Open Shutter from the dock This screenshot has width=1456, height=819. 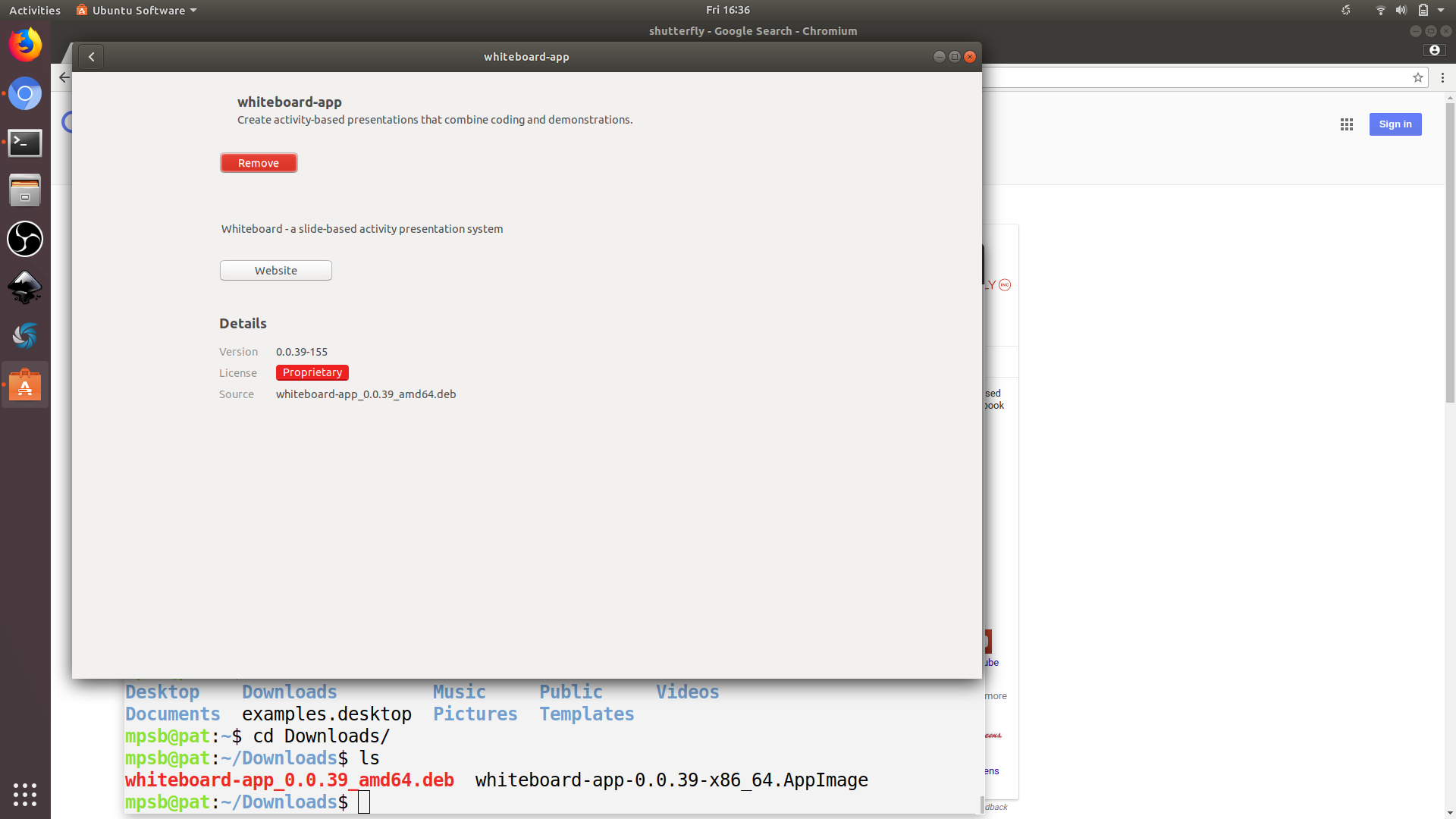pyautogui.click(x=25, y=337)
